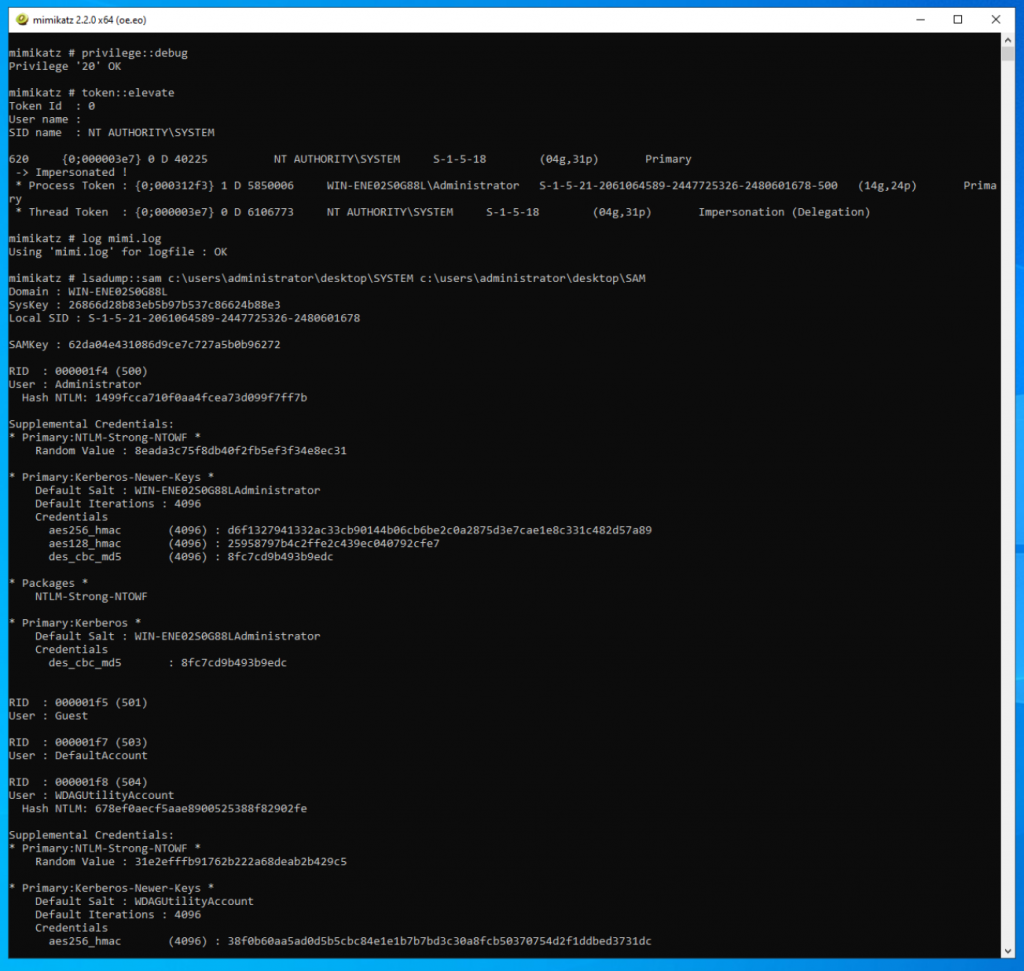Click 'Impersonation (Delegation)' in Thread Token line
The height and width of the screenshot is (971, 1024).
pyautogui.click(x=784, y=212)
